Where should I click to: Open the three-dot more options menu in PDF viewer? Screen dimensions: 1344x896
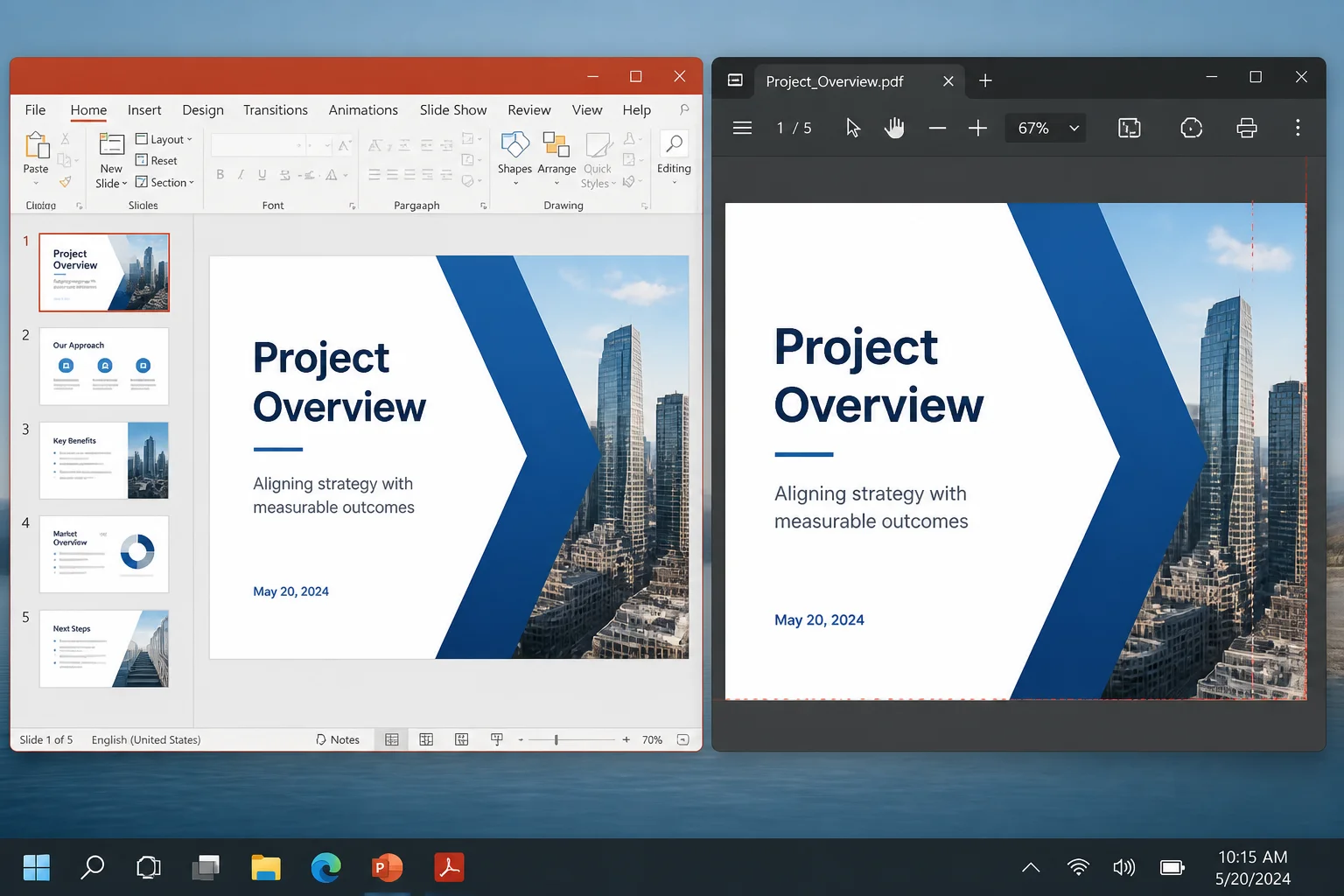pyautogui.click(x=1298, y=128)
